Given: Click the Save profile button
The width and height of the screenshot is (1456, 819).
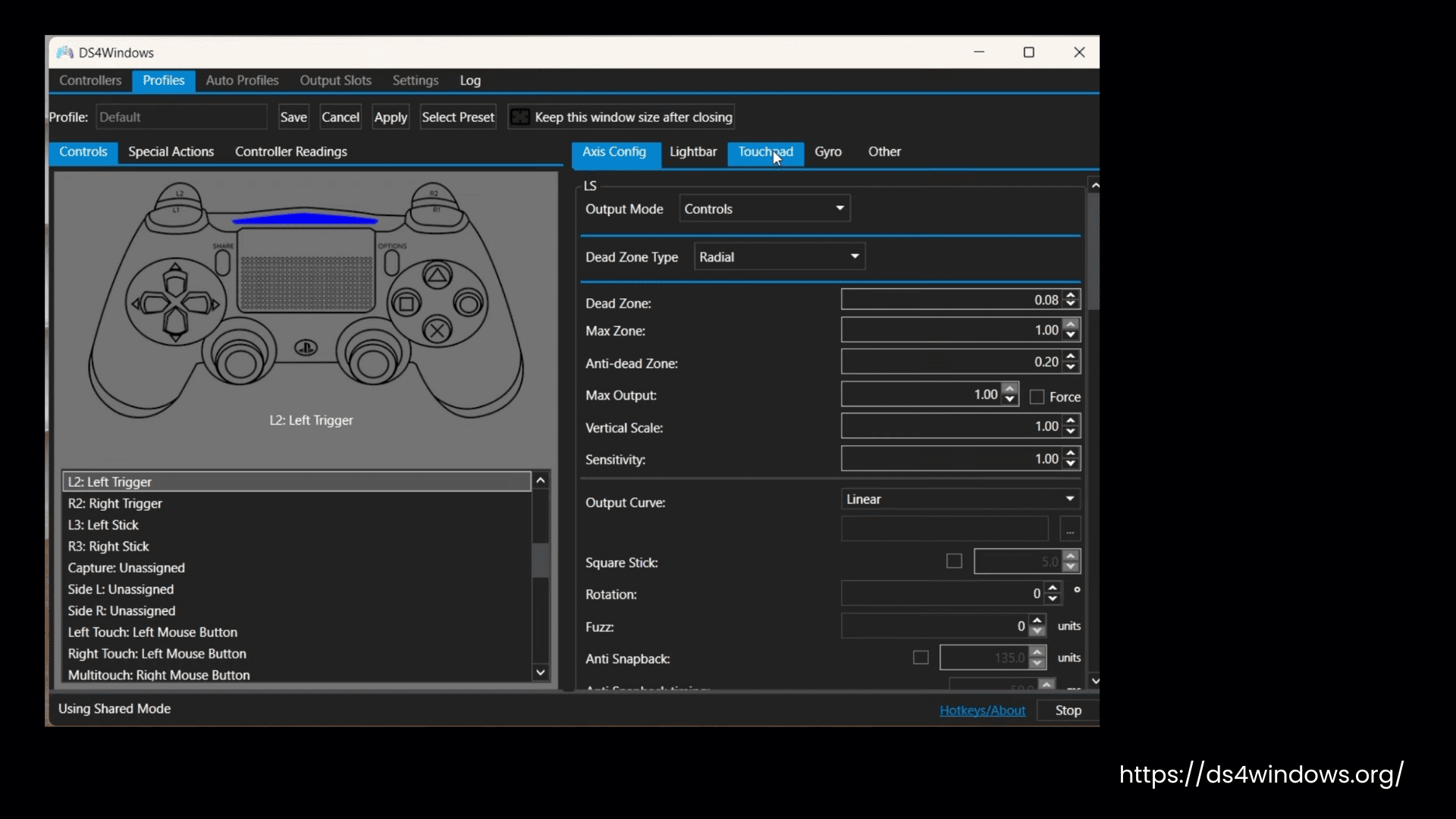Looking at the screenshot, I should (293, 117).
